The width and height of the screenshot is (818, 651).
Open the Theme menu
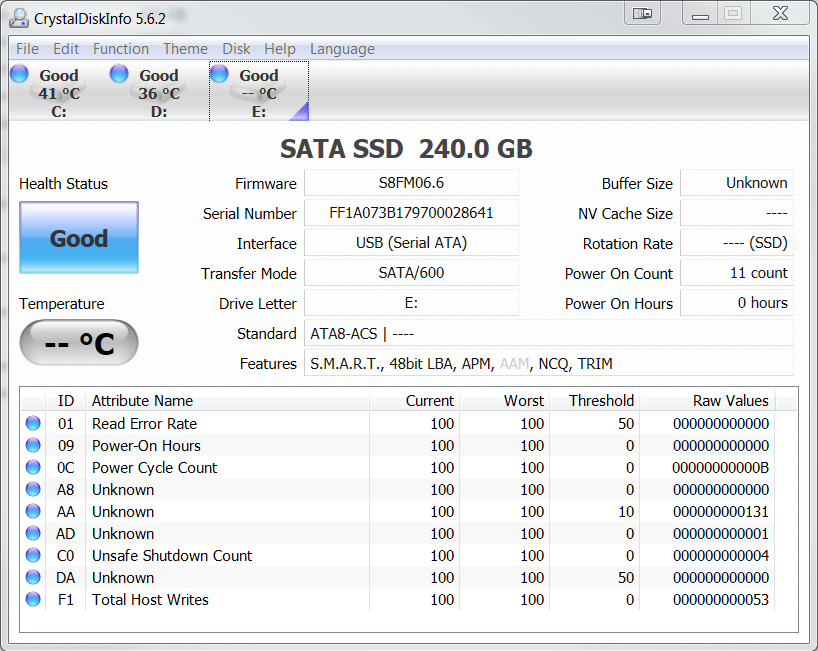(185, 49)
